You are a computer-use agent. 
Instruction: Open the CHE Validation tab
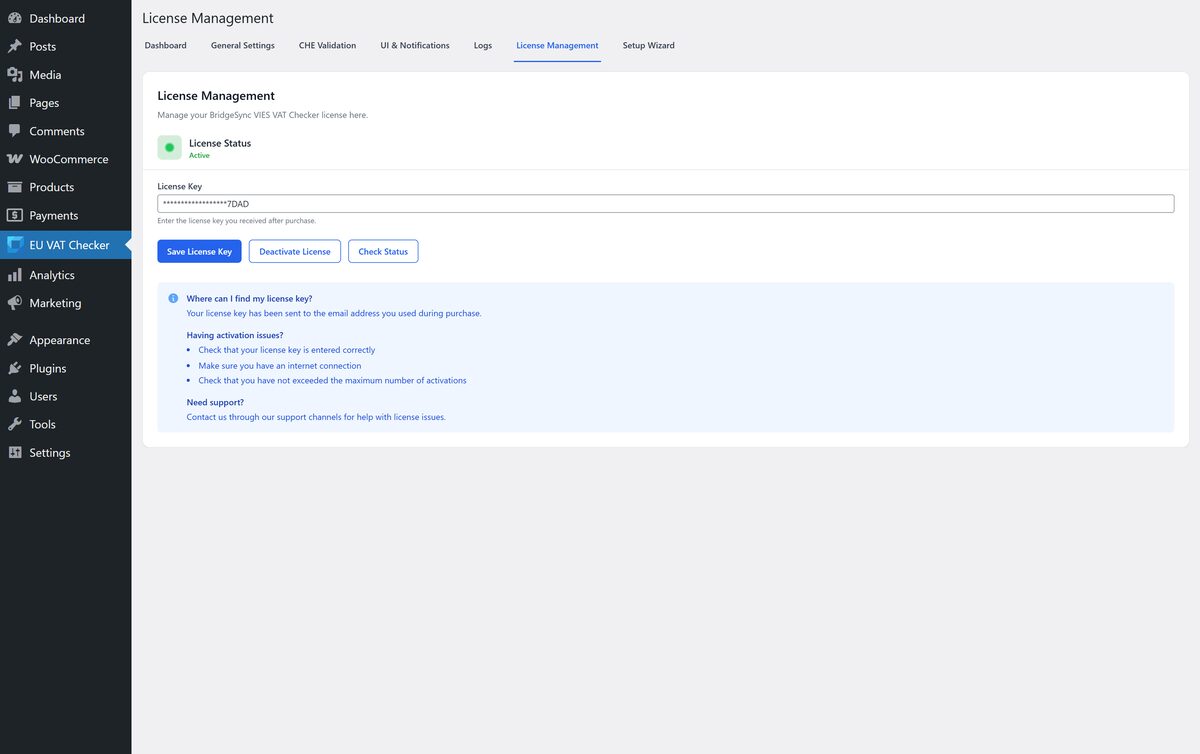pyautogui.click(x=327, y=46)
